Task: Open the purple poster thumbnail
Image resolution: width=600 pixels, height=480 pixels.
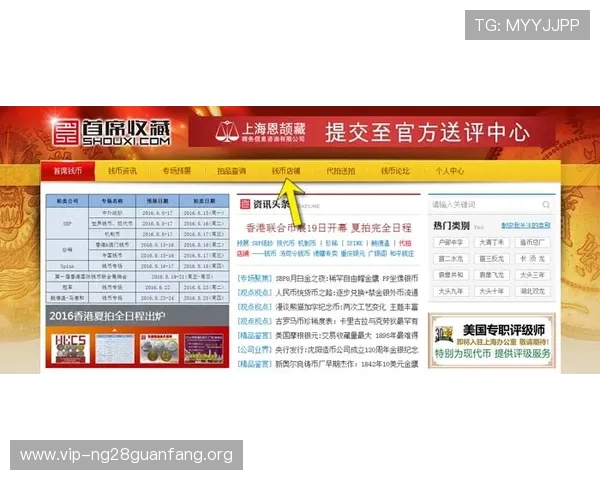Action: pos(204,349)
